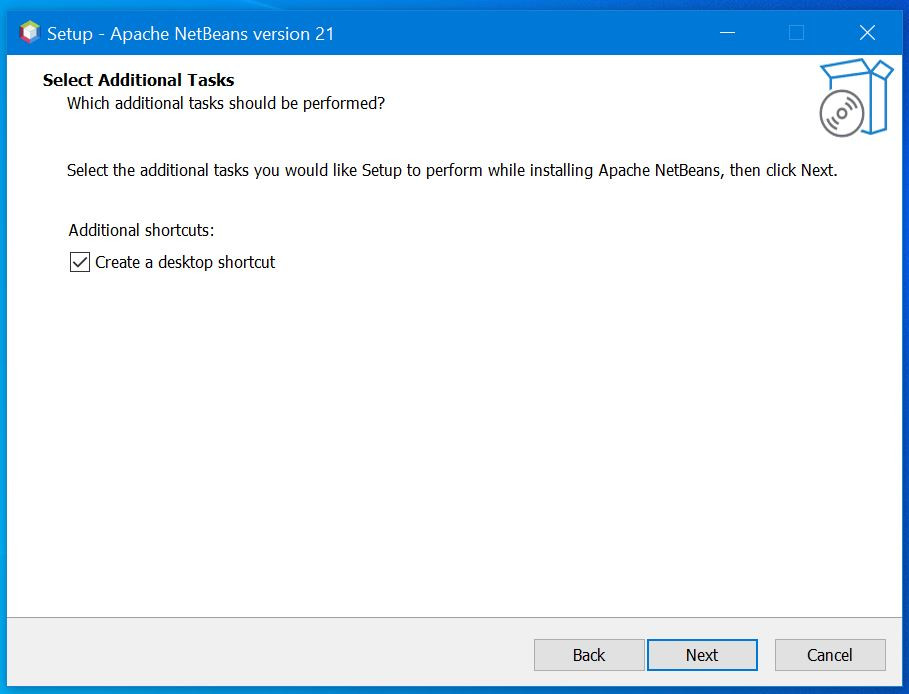Viewport: 909px width, 694px height.
Task: Click the instruction text about installing Apache NetBeans
Action: tap(451, 170)
